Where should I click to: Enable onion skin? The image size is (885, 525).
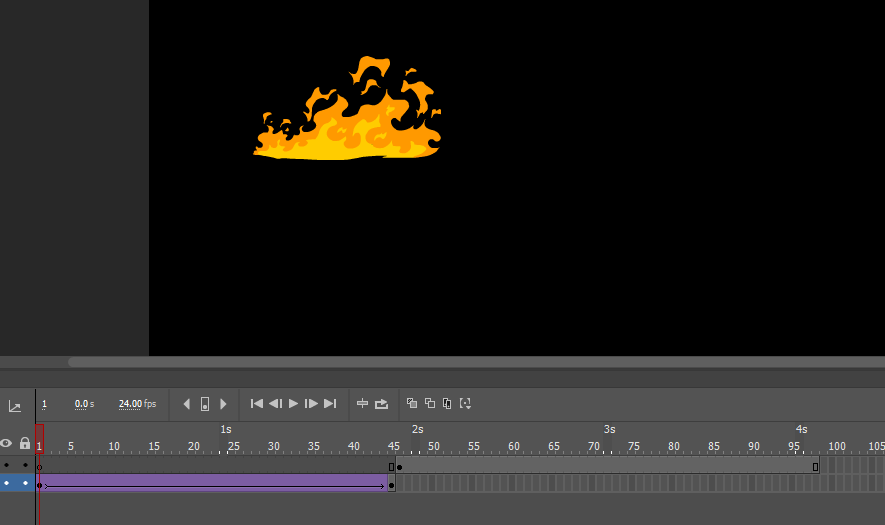pos(412,403)
